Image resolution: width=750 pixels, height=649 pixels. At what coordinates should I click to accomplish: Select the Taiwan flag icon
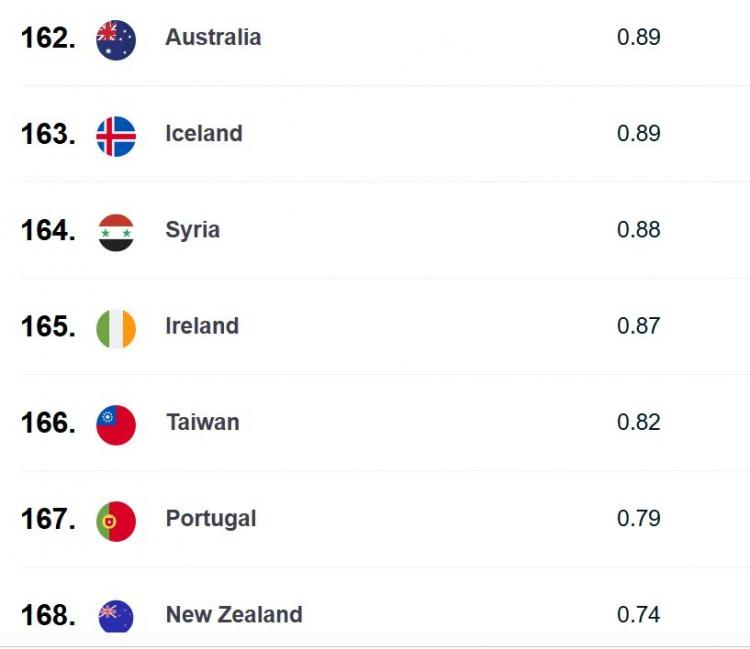(x=116, y=425)
